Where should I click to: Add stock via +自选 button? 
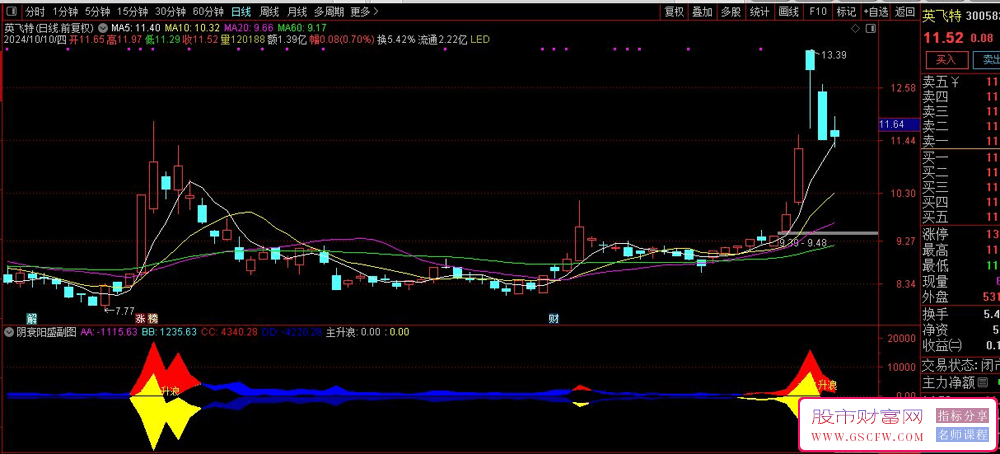pos(875,11)
